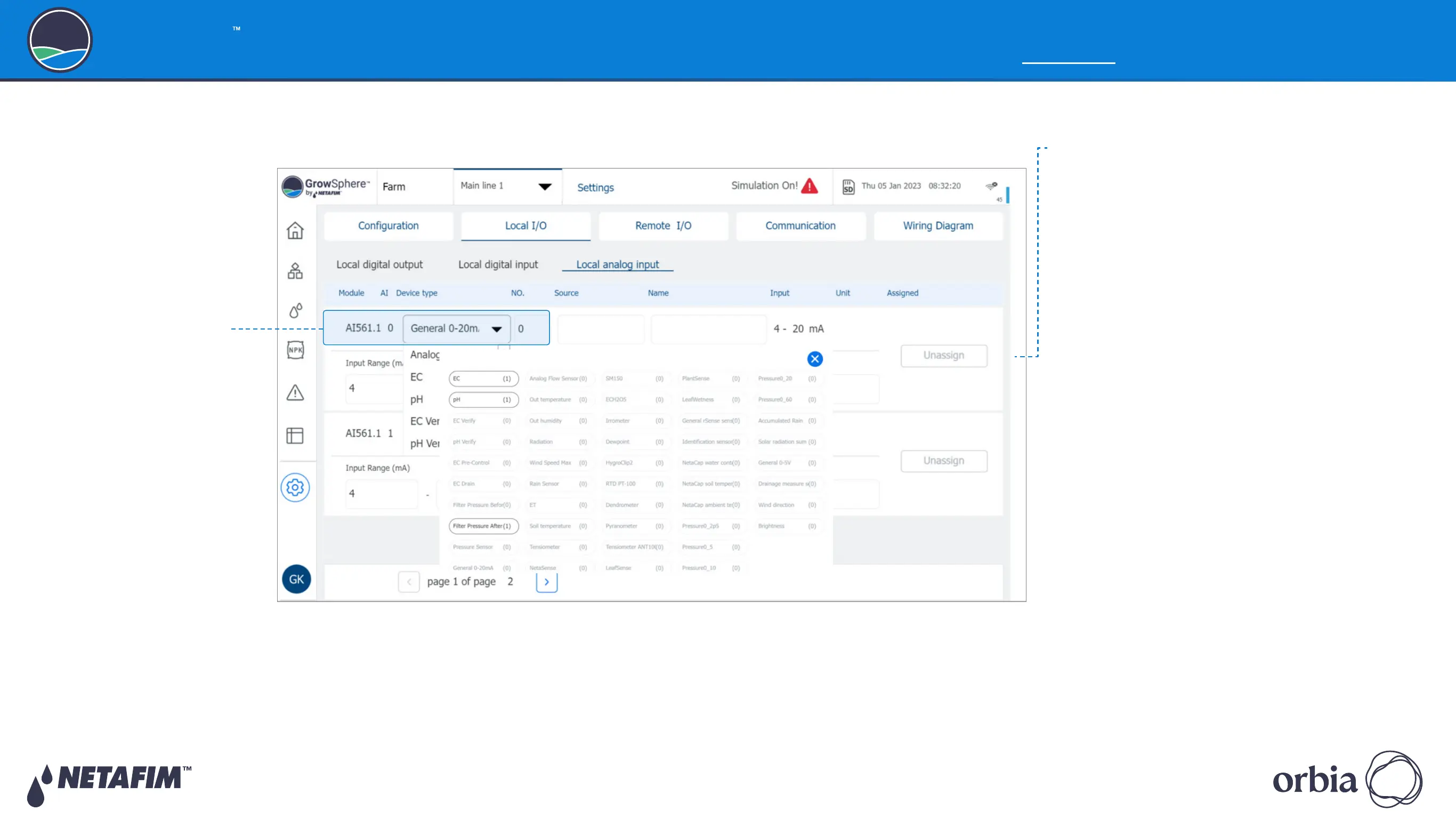Click the AI561.1 1 module row label
Viewport: 1456px width, 819px height.
[369, 433]
